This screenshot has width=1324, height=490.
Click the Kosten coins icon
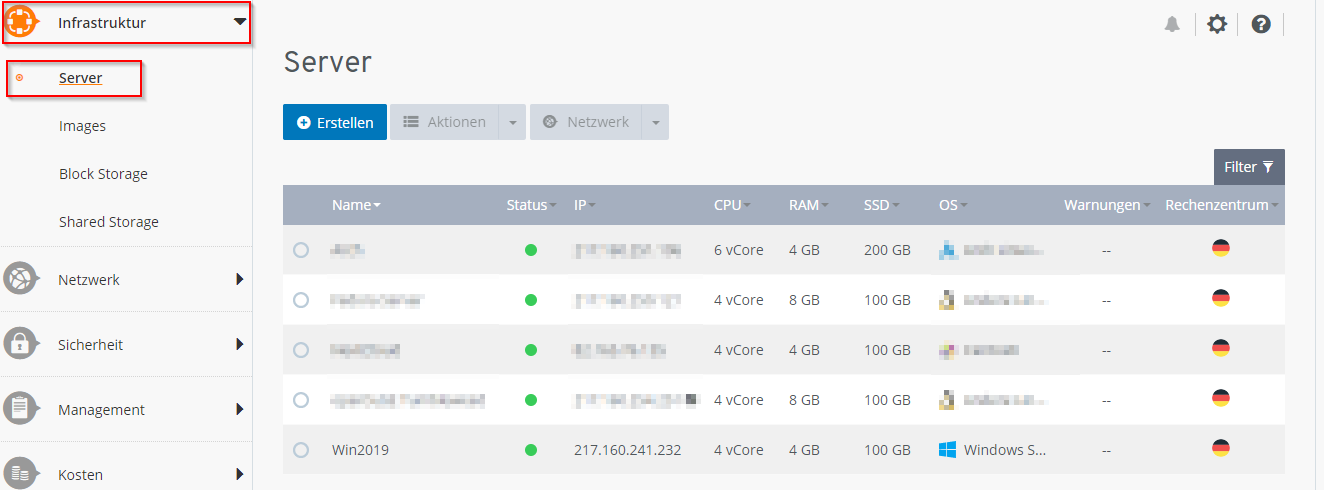pyautogui.click(x=21, y=474)
